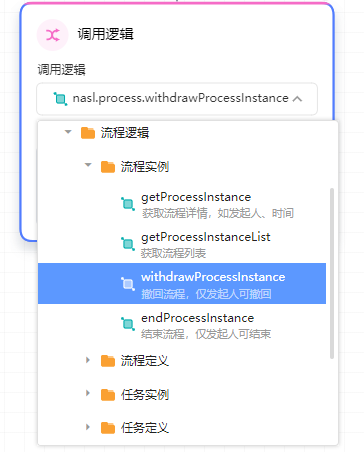Image resolution: width=364 pixels, height=452 pixels.
Task: Click the 流程定义 folder label
Action: [145, 361]
